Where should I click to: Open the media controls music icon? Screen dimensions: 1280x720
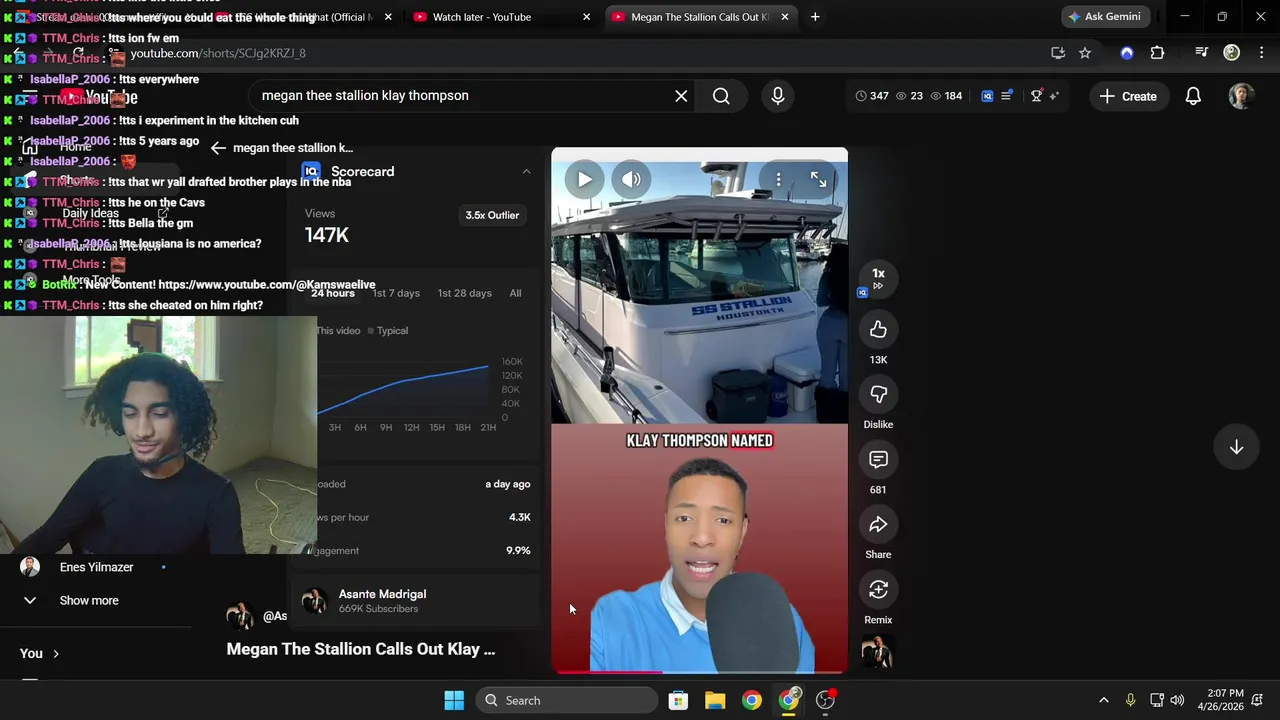click(1202, 53)
